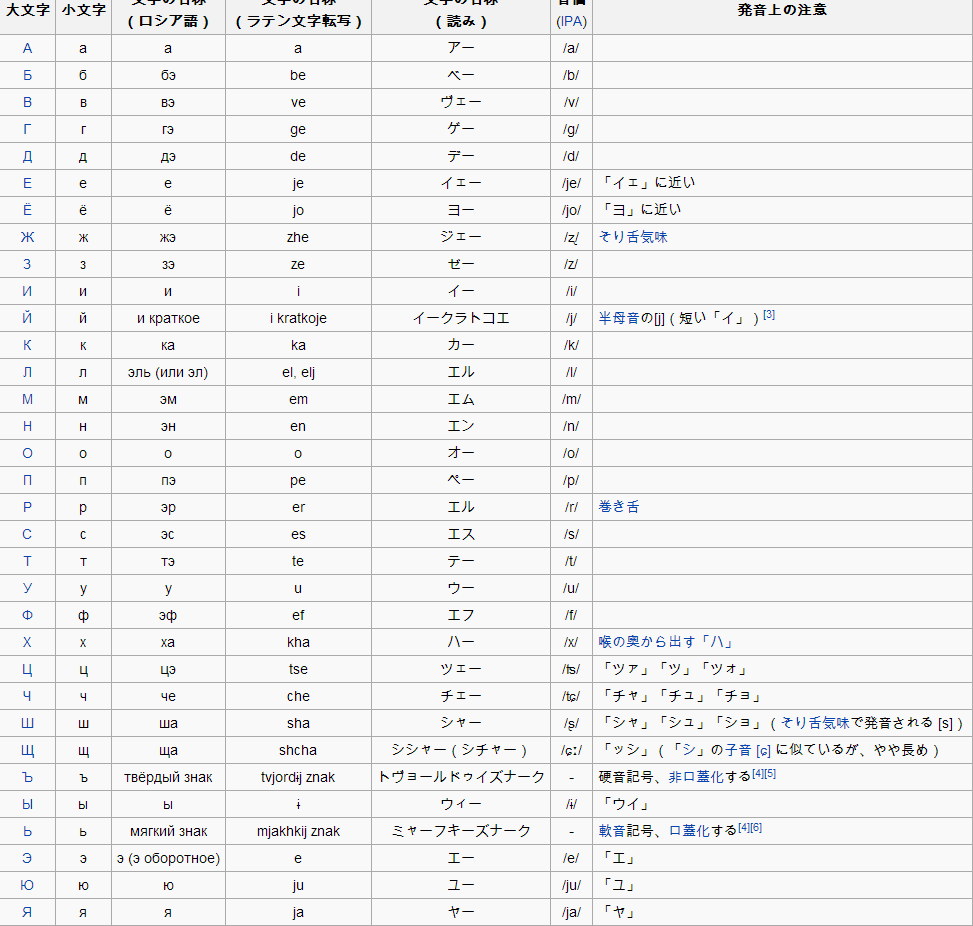The image size is (973, 926).
Task: Open the link for capital letter Ь
Action: click(x=27, y=831)
